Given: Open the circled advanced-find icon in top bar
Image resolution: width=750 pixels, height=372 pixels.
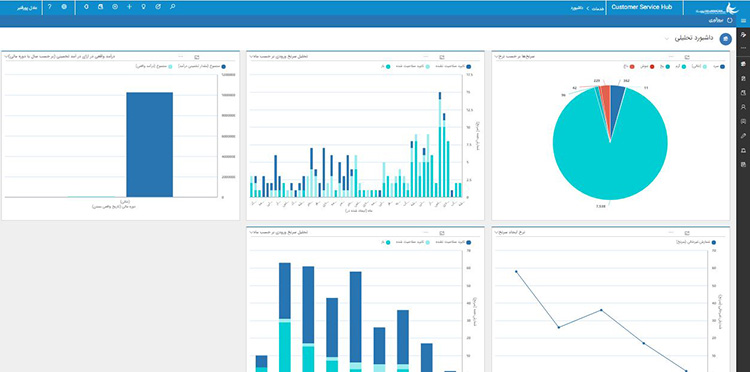Looking at the screenshot, I should coord(115,7).
